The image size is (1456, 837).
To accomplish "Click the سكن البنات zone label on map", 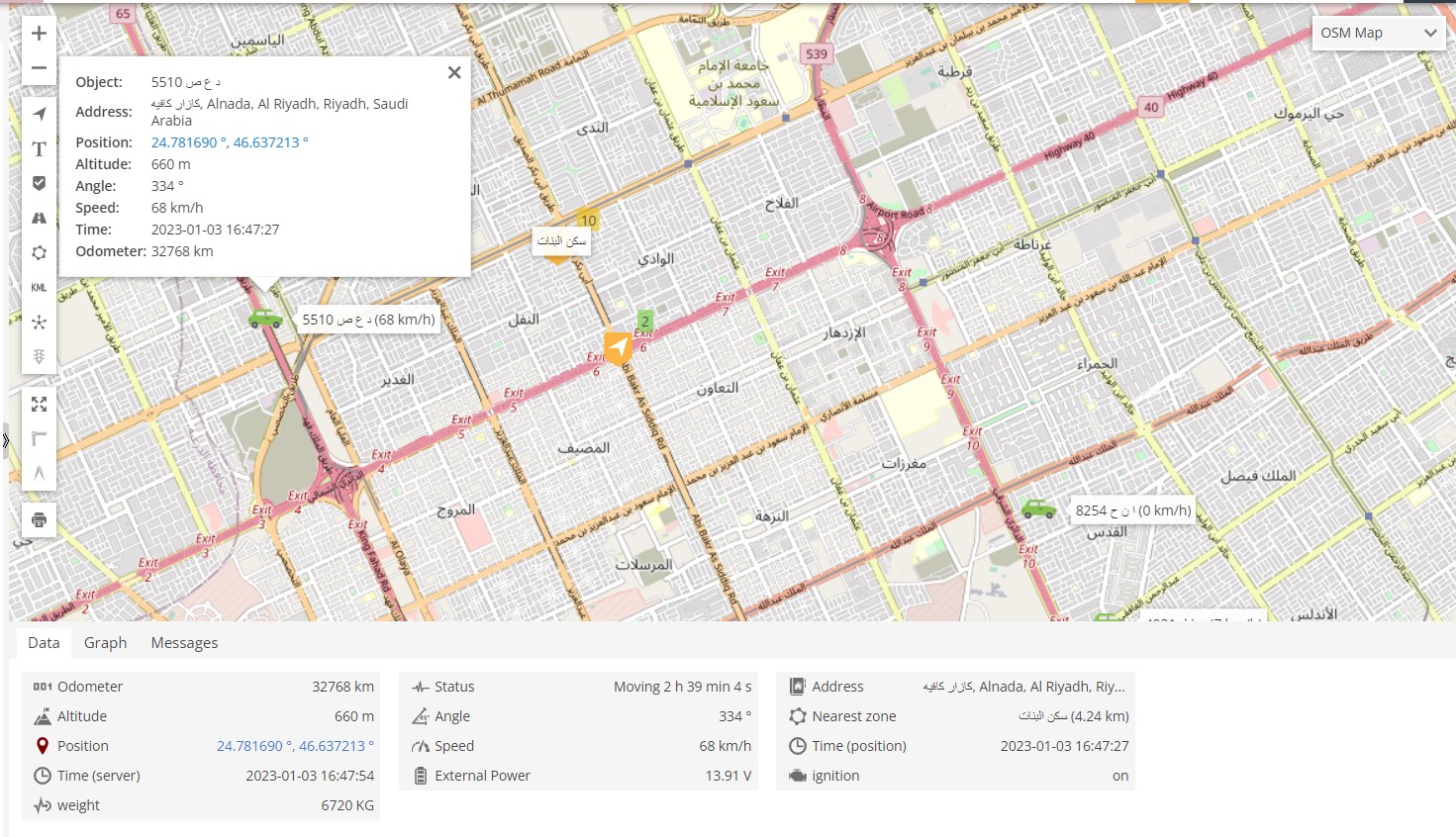I will tap(561, 240).
